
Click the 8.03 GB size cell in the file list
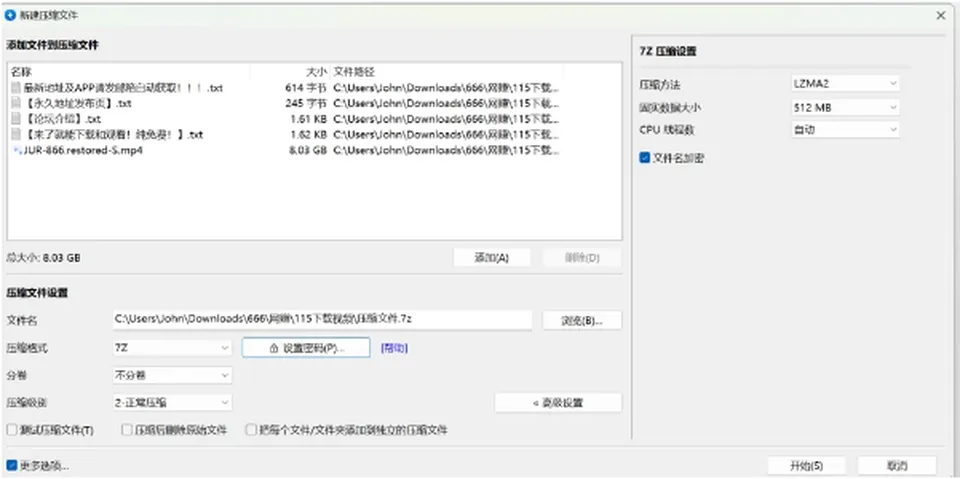[308, 150]
